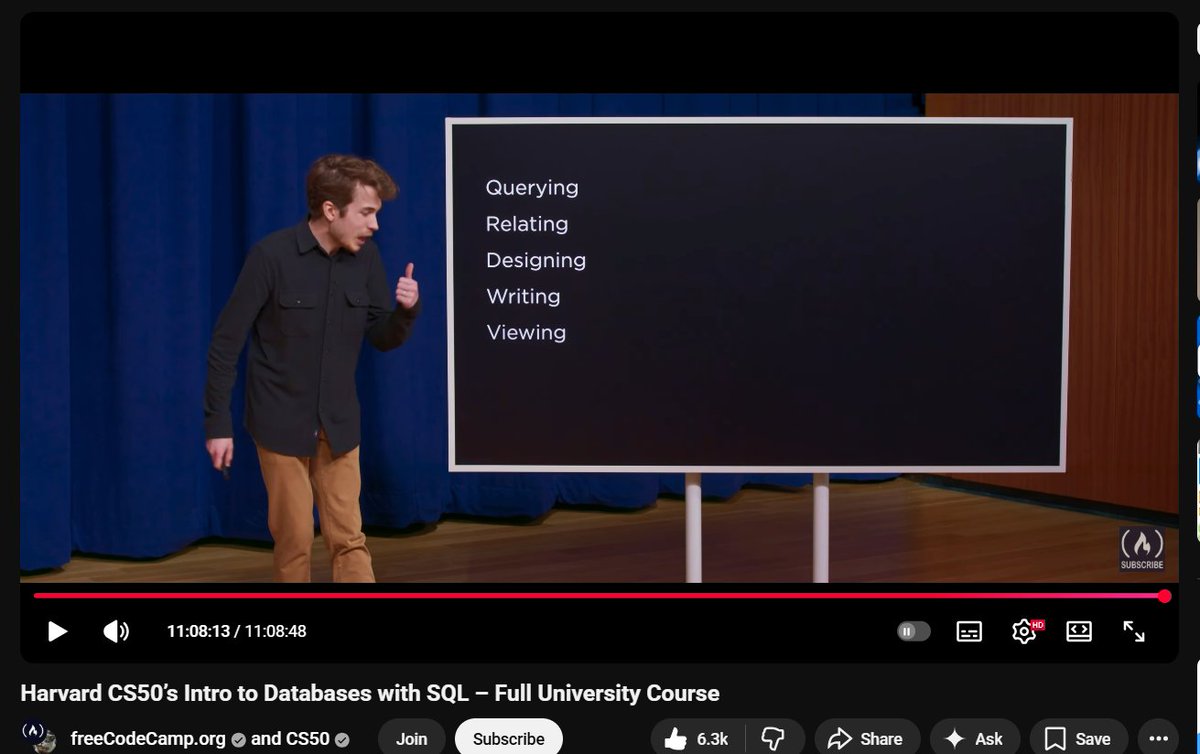This screenshot has width=1200, height=754.
Task: Turn on subtitles/closed captions
Action: (969, 631)
